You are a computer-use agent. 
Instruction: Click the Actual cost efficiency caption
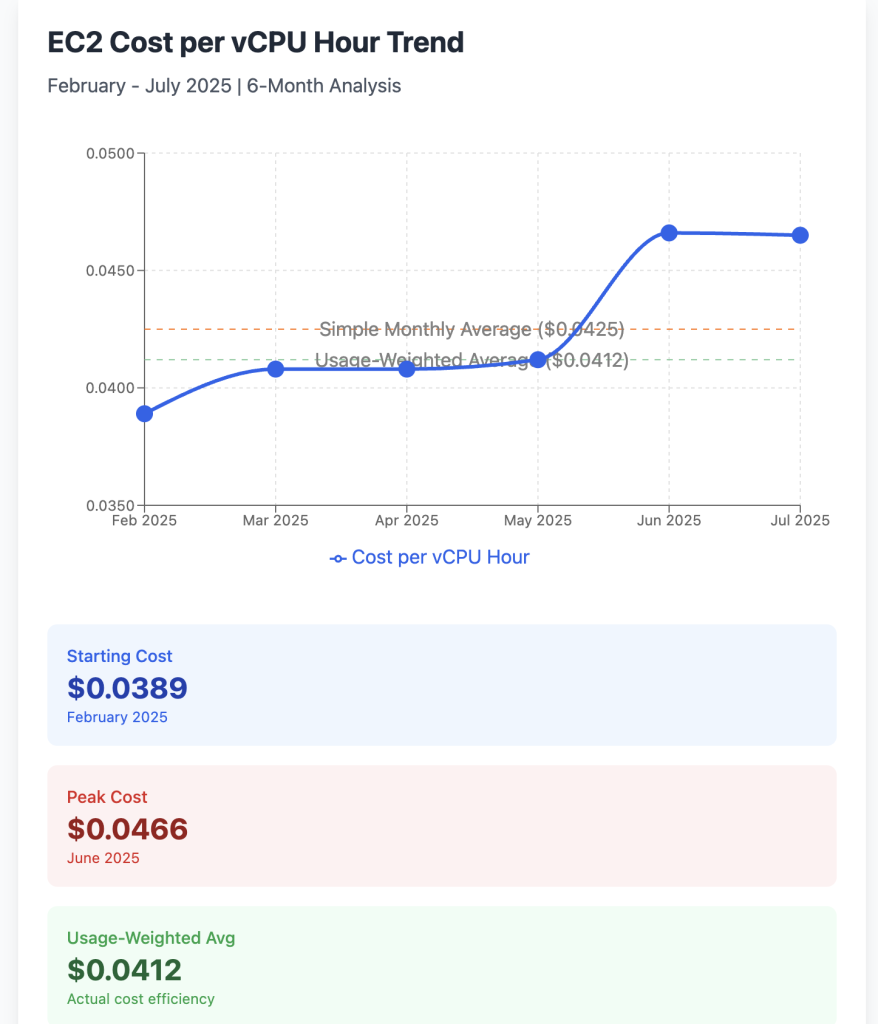coord(141,999)
